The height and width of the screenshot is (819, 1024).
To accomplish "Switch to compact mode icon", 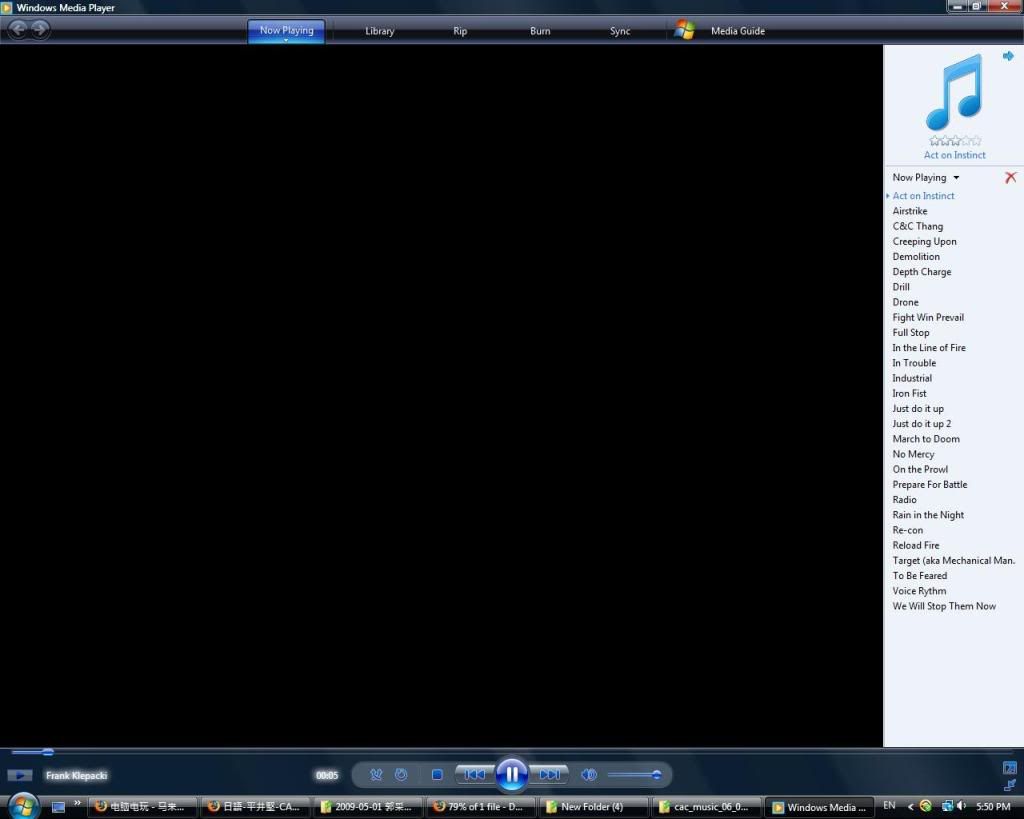I will (1010, 784).
